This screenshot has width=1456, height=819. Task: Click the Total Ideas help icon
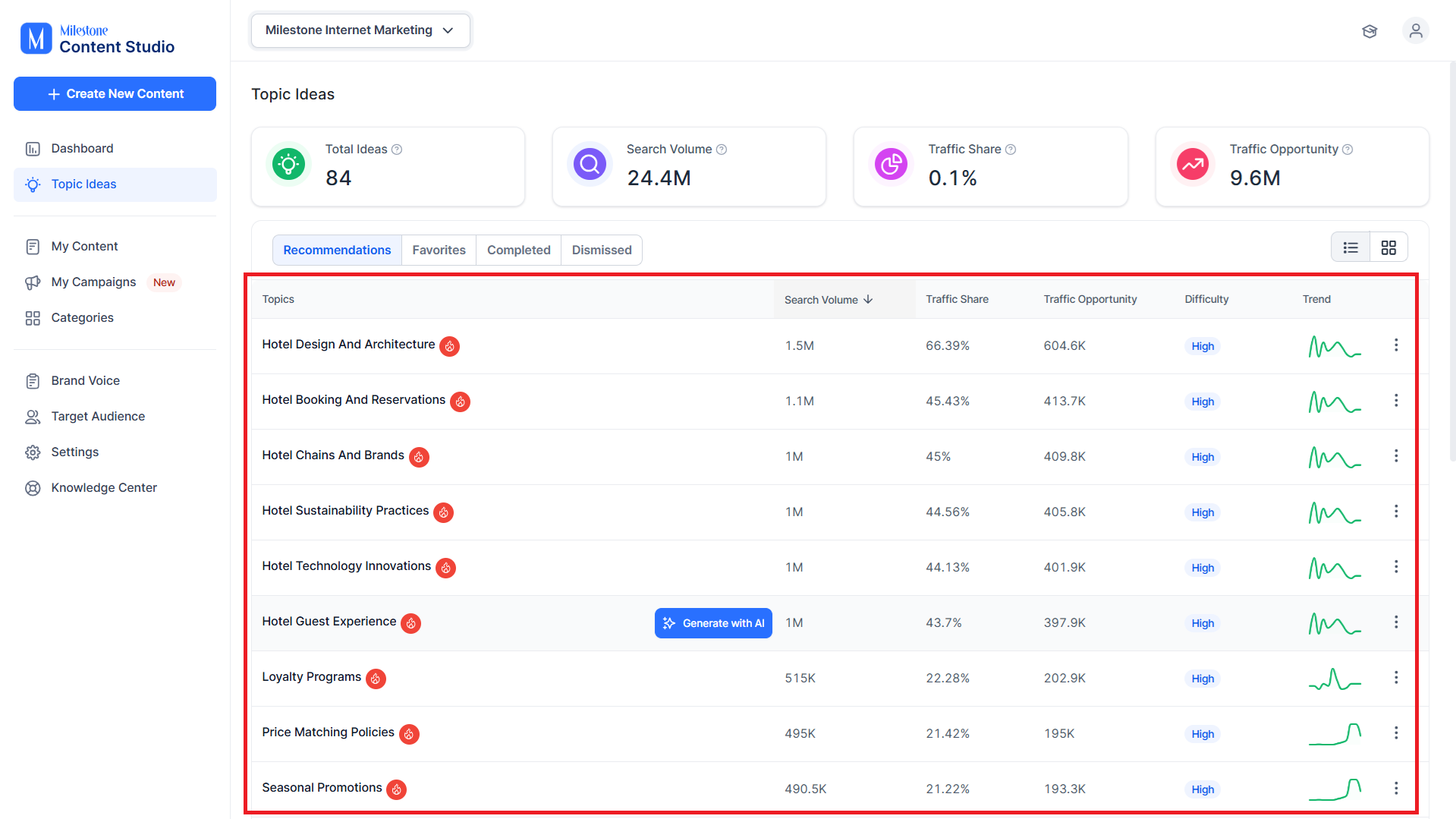coord(396,150)
